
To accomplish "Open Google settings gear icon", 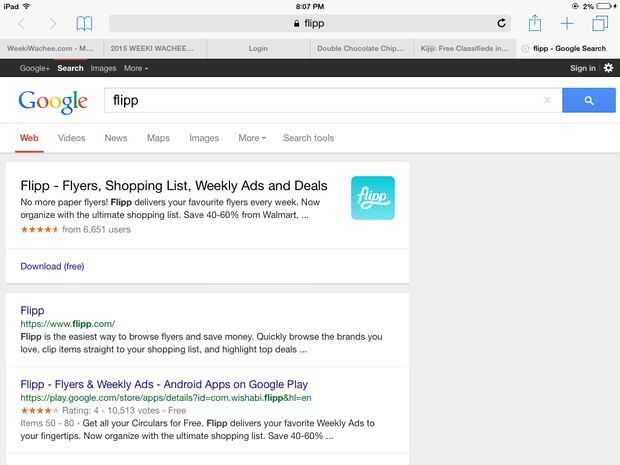I will click(x=608, y=68).
